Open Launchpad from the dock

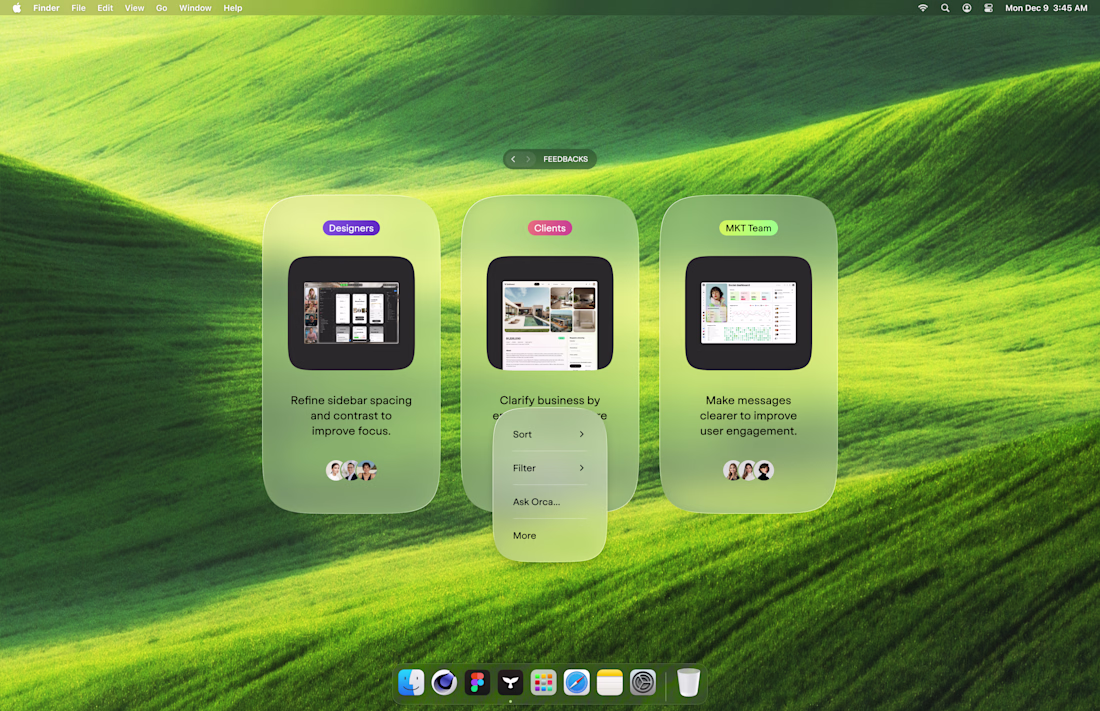pyautogui.click(x=543, y=682)
